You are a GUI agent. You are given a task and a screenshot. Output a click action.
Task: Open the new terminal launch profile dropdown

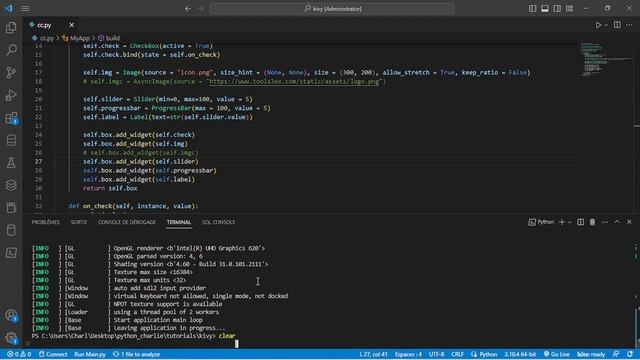tap(570, 222)
